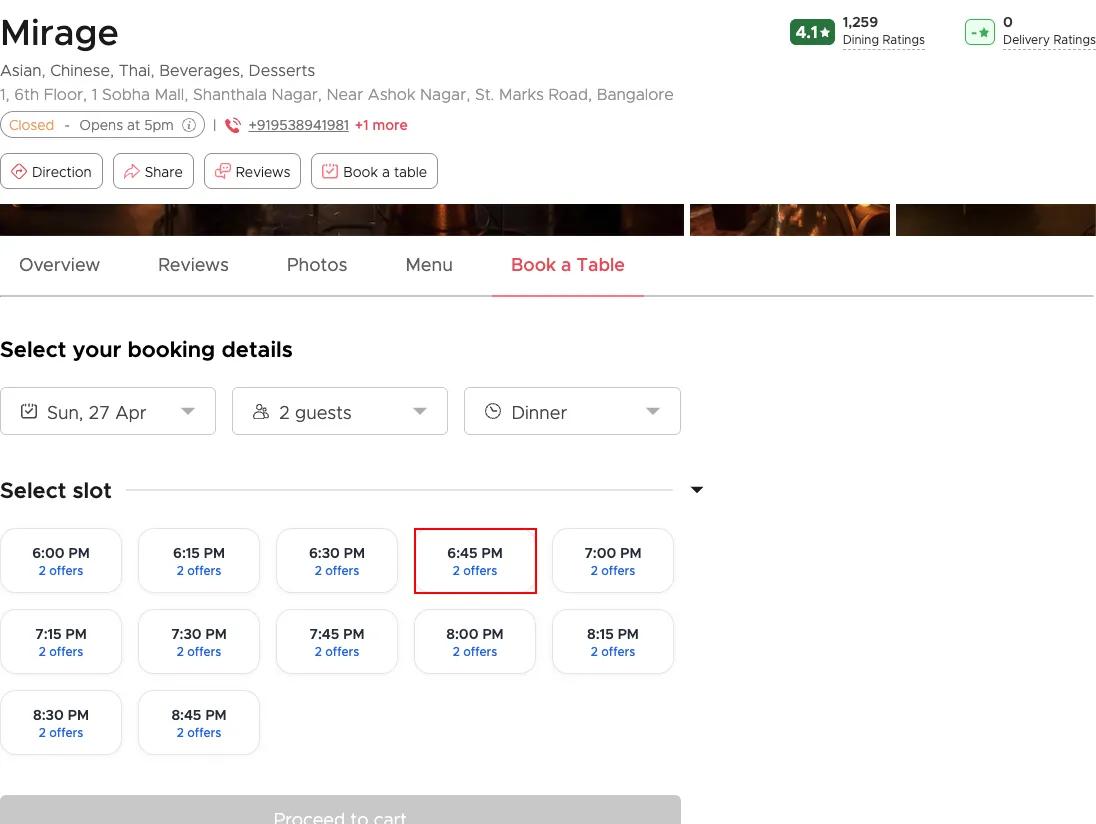Call the +919538941981 phone link
Image resolution: width=1096 pixels, height=824 pixels.
(x=298, y=125)
